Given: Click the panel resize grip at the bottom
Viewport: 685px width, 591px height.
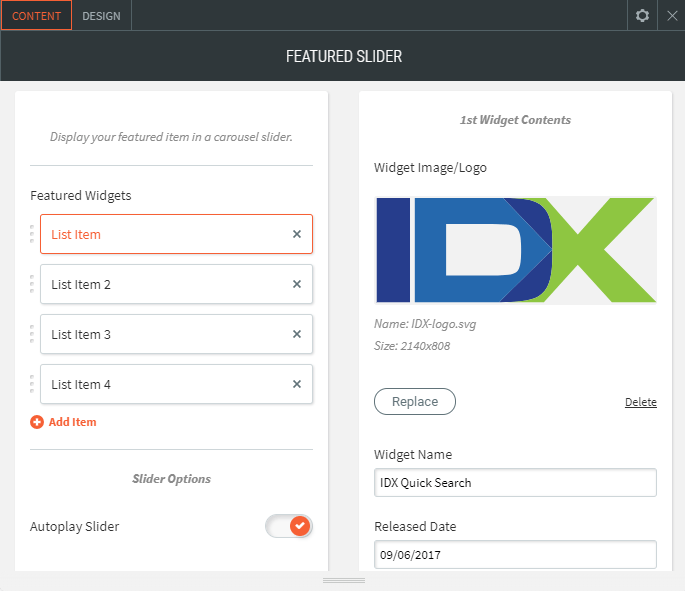Looking at the screenshot, I should coord(344,581).
